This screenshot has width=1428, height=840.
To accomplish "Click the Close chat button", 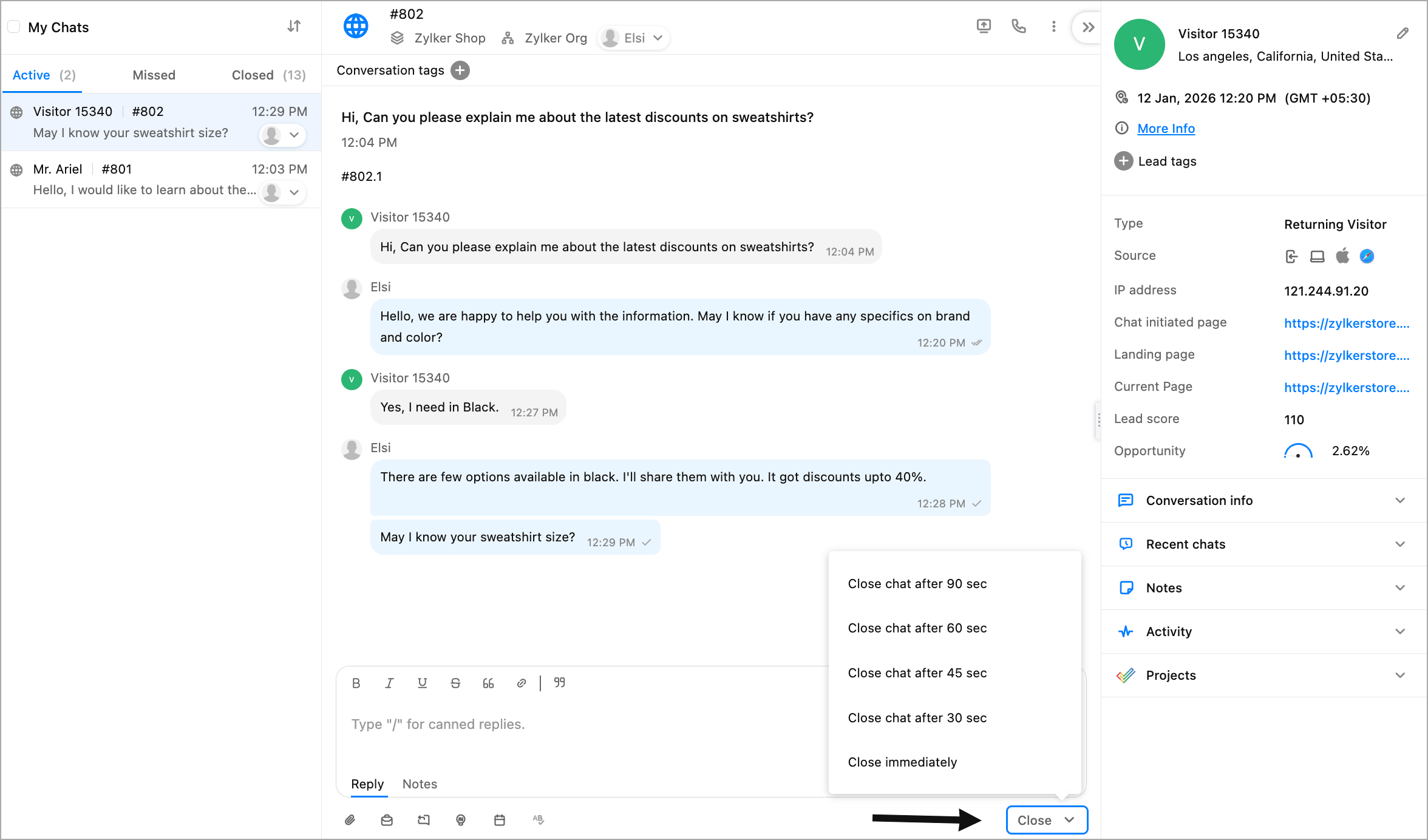I will (x=1034, y=820).
